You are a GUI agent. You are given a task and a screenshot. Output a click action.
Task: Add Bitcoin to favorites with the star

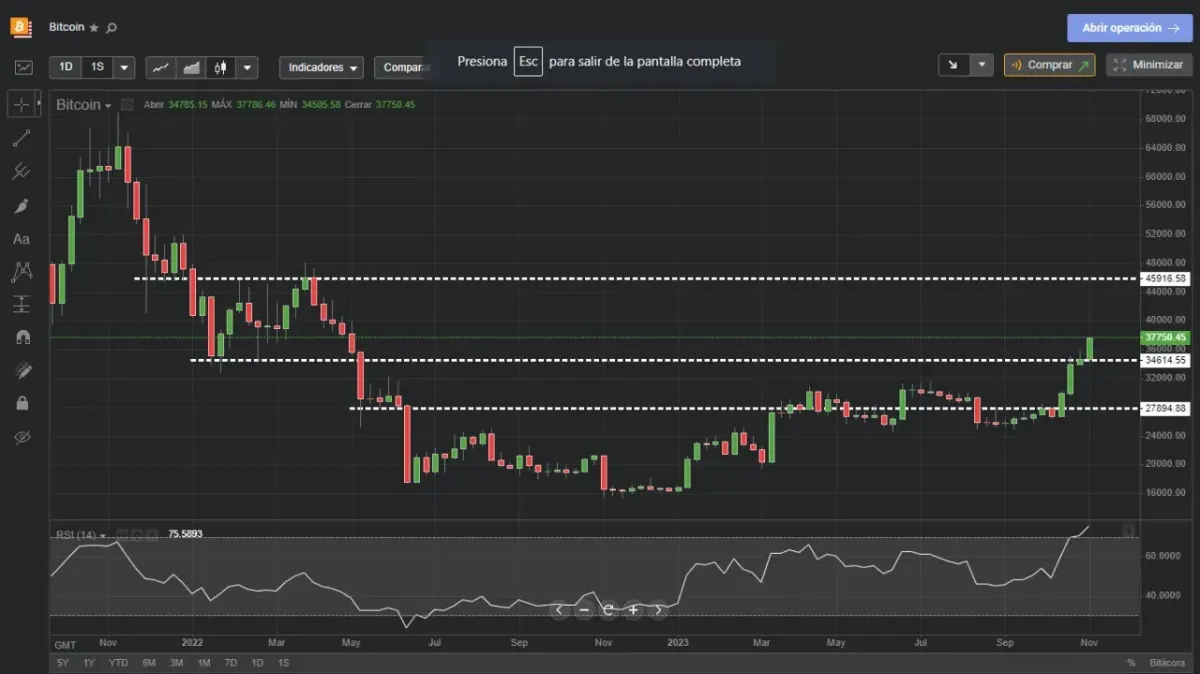[94, 28]
